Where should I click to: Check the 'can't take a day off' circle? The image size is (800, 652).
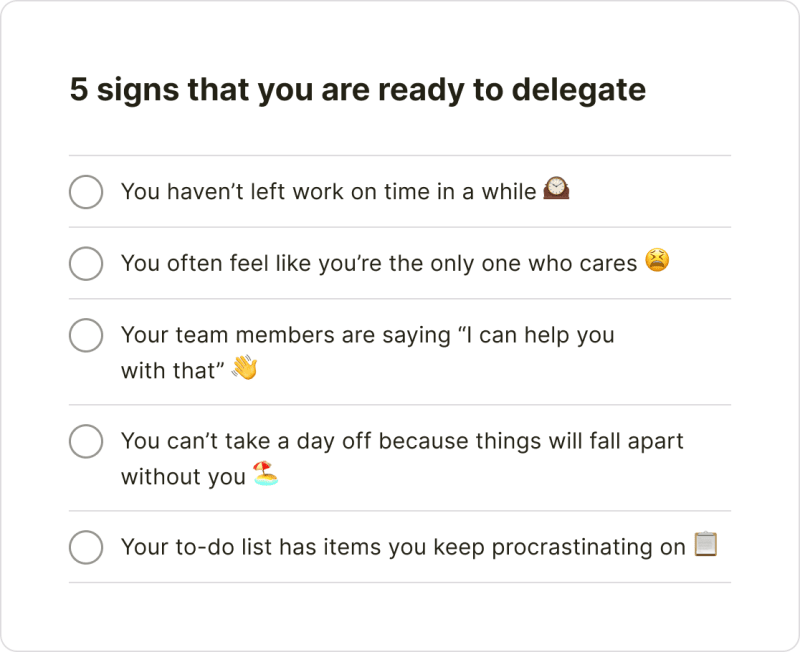point(86,441)
